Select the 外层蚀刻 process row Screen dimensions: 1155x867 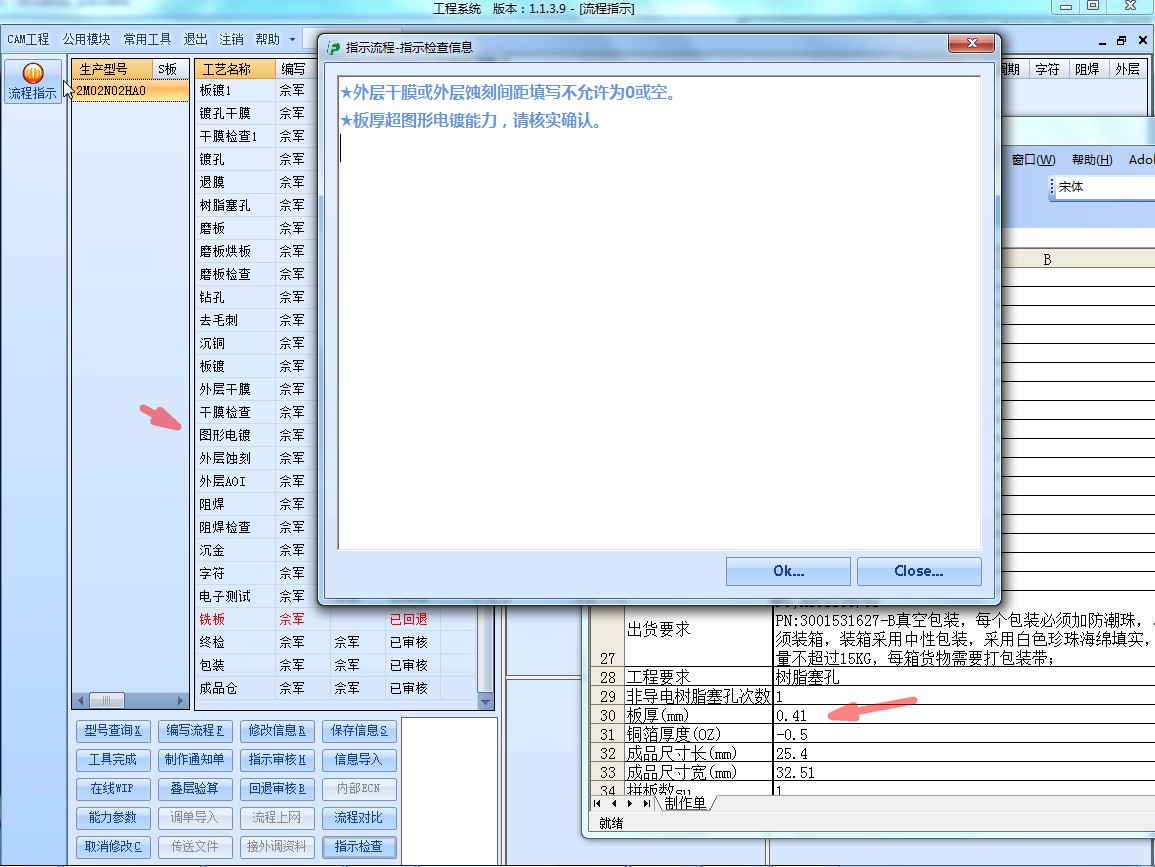[256, 458]
